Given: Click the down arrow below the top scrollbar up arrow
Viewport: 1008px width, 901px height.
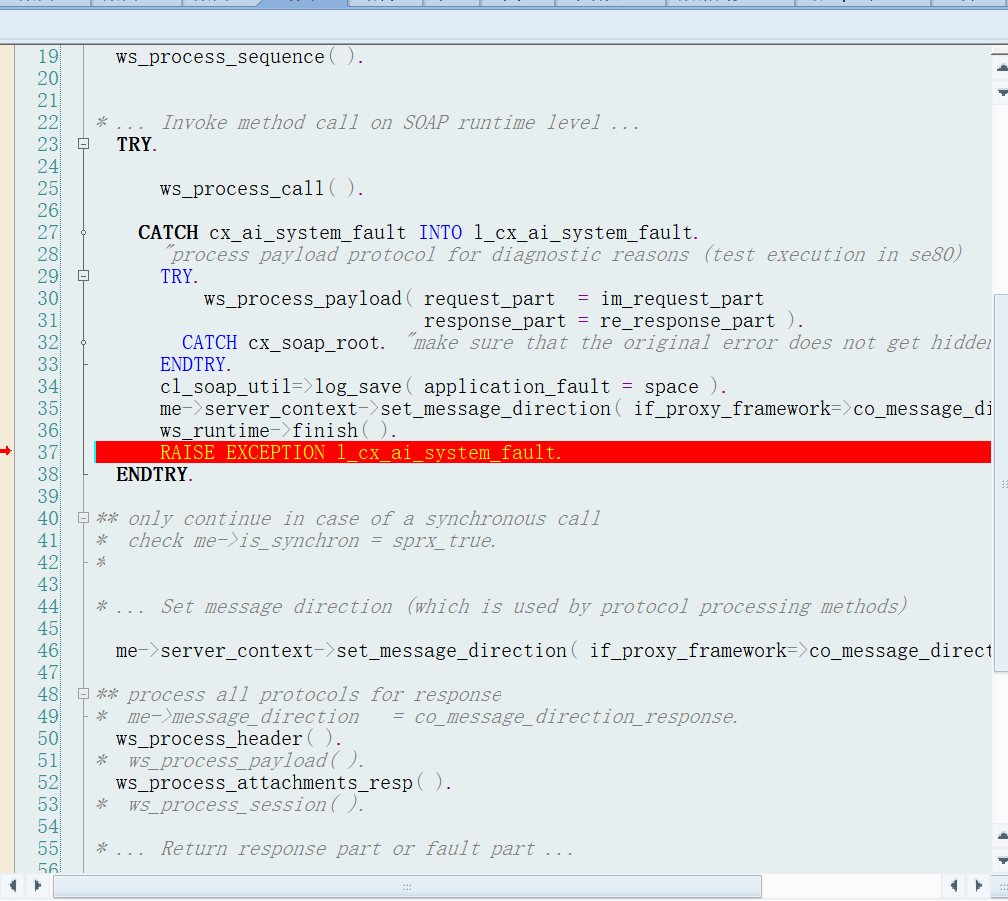Looking at the screenshot, I should [x=1002, y=93].
